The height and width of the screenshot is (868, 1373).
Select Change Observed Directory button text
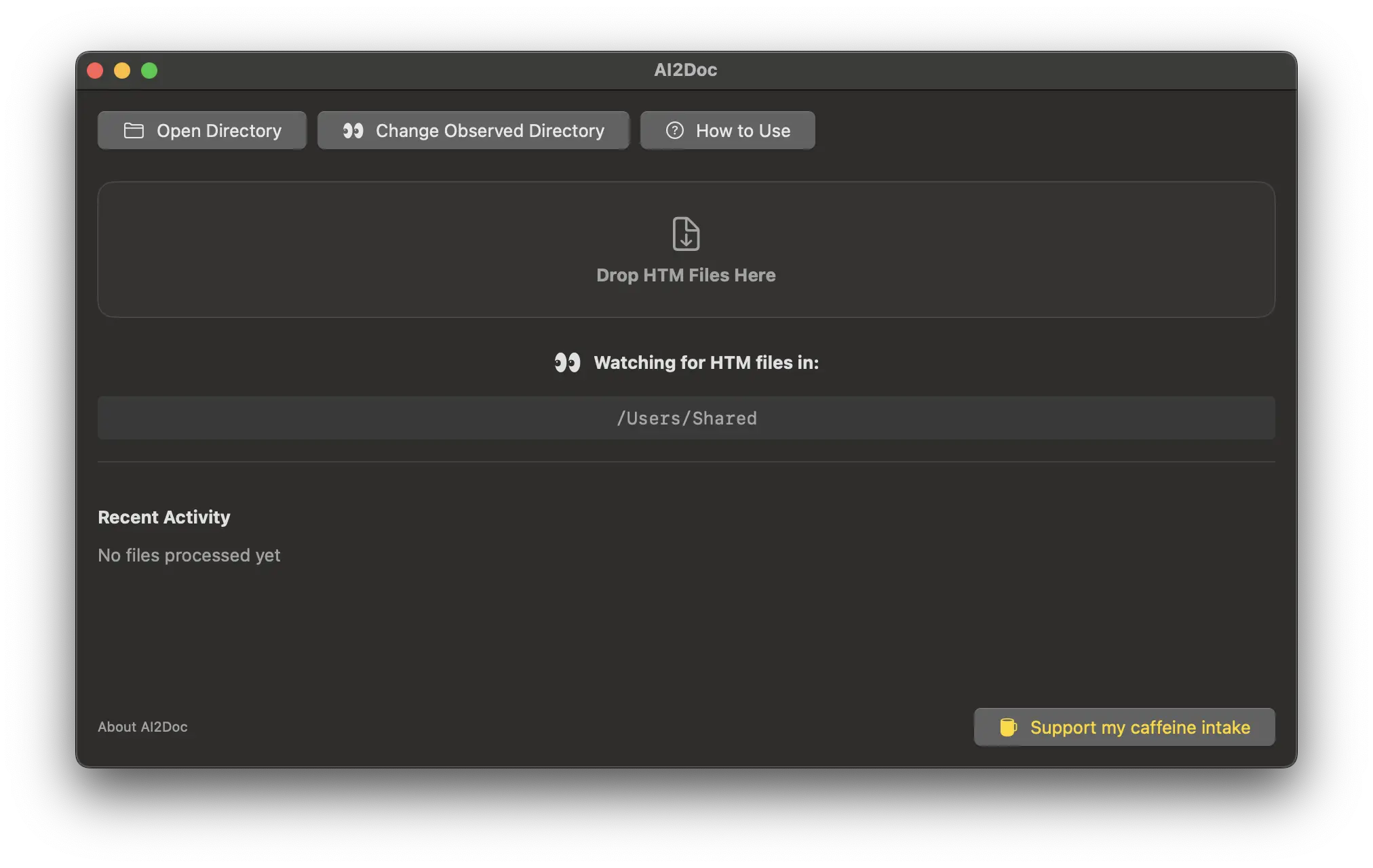click(x=490, y=130)
